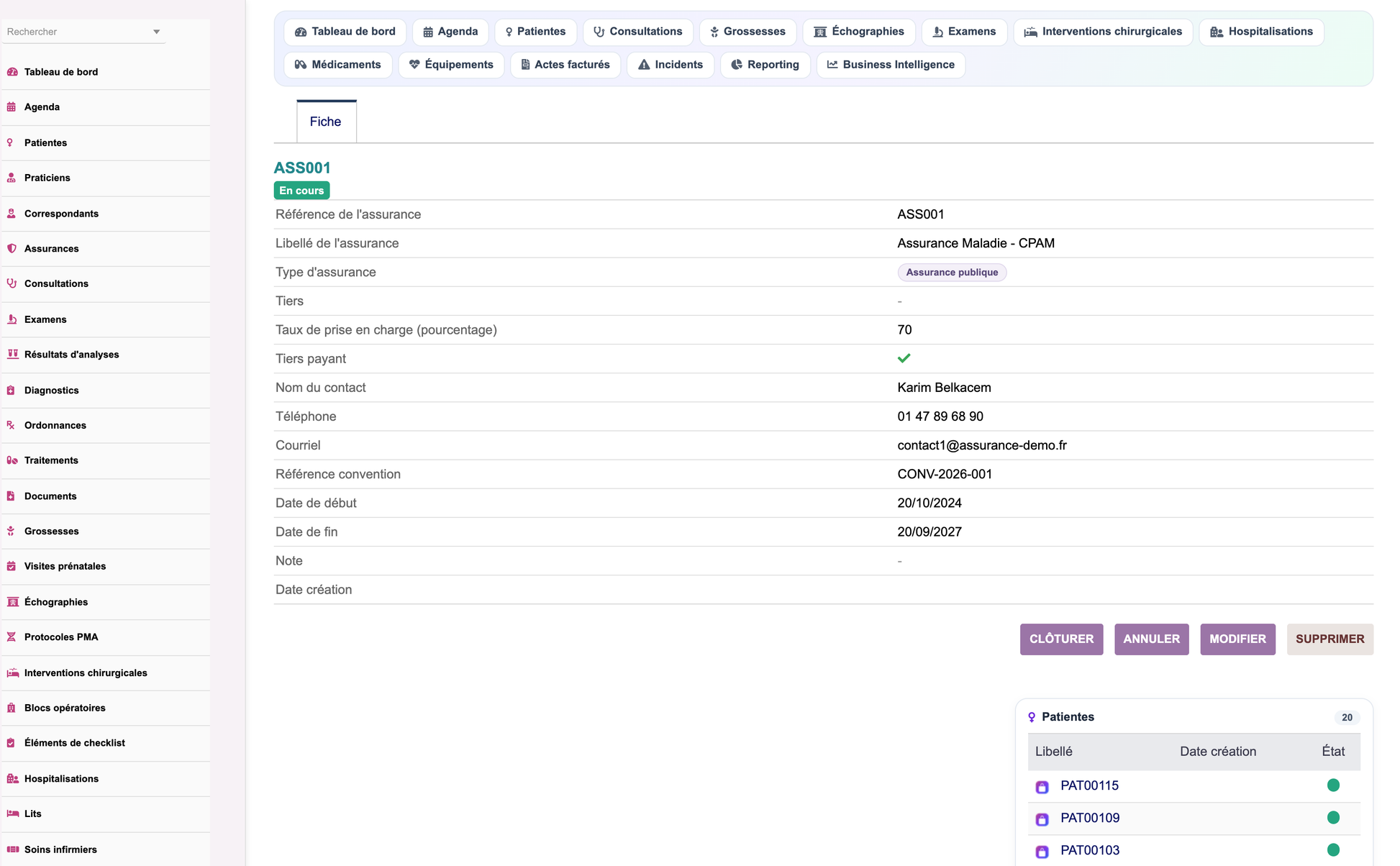Click the Patientes panel count badge
The image size is (1400, 866).
(x=1347, y=717)
